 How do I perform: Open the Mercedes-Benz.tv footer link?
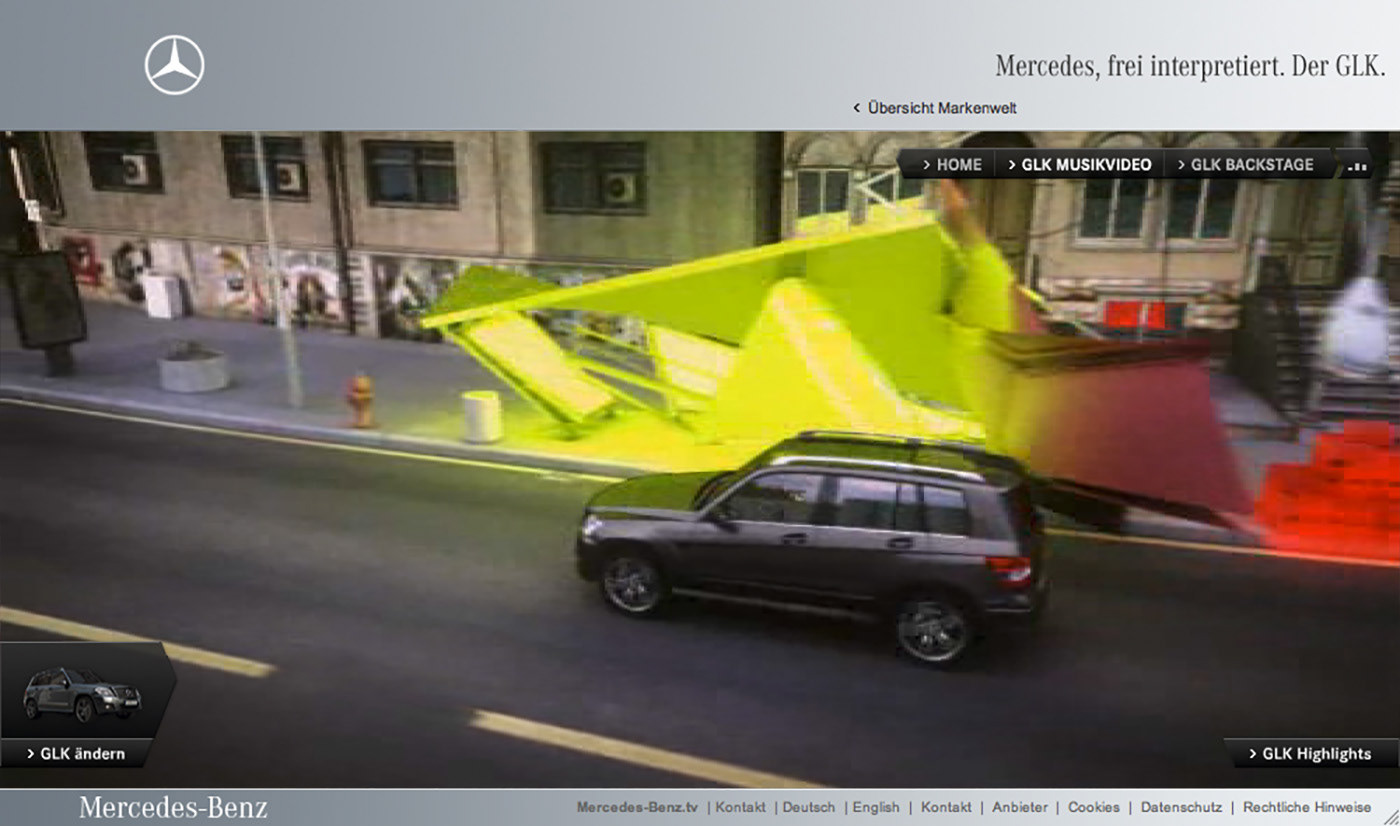[x=637, y=807]
